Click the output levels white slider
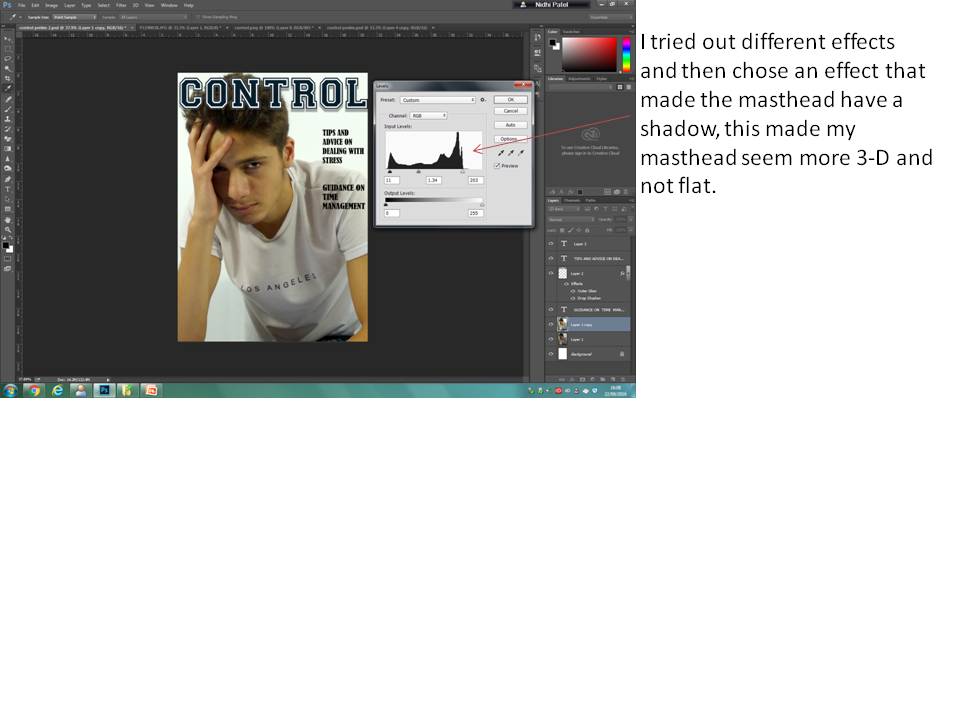Viewport: 960px width, 720px height. pyautogui.click(x=482, y=204)
